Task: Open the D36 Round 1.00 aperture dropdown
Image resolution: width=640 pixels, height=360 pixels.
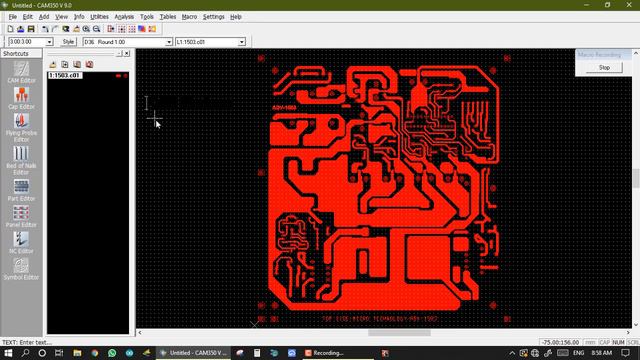Action: click(x=169, y=42)
